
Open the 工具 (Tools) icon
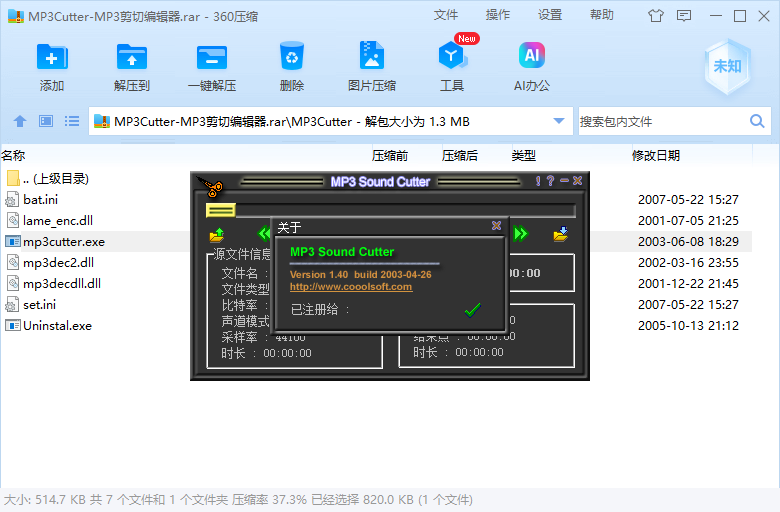[452, 56]
